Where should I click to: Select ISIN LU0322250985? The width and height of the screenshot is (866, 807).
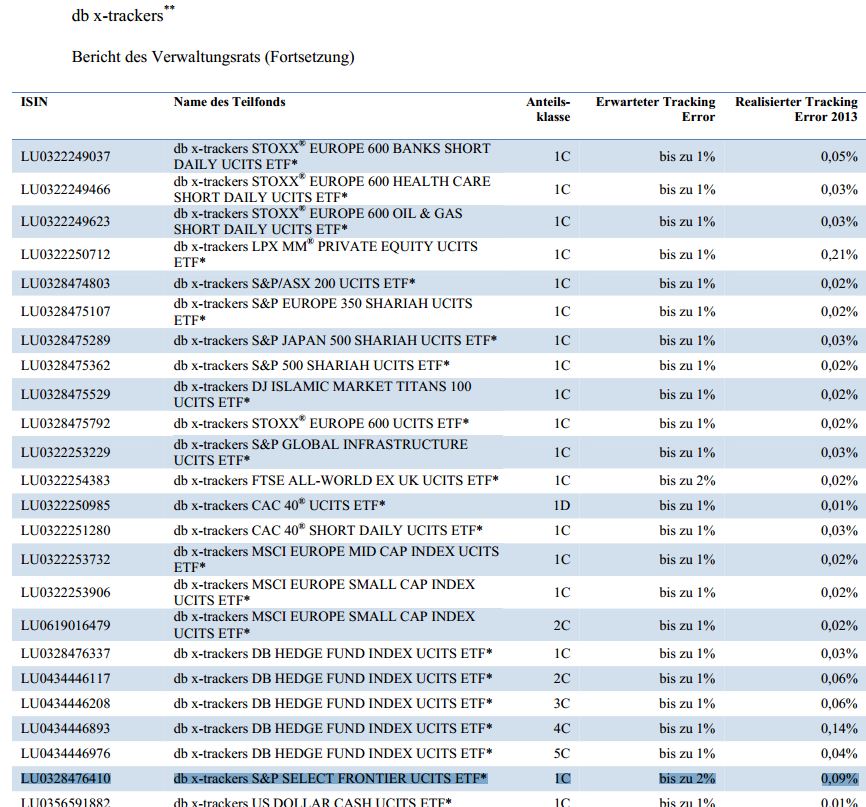[x=66, y=505]
